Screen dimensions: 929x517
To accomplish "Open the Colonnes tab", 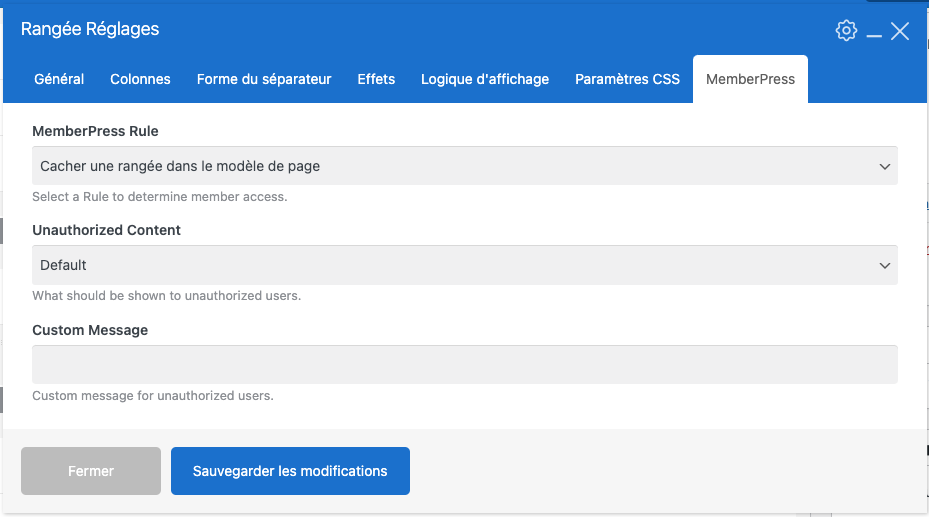I will [140, 79].
